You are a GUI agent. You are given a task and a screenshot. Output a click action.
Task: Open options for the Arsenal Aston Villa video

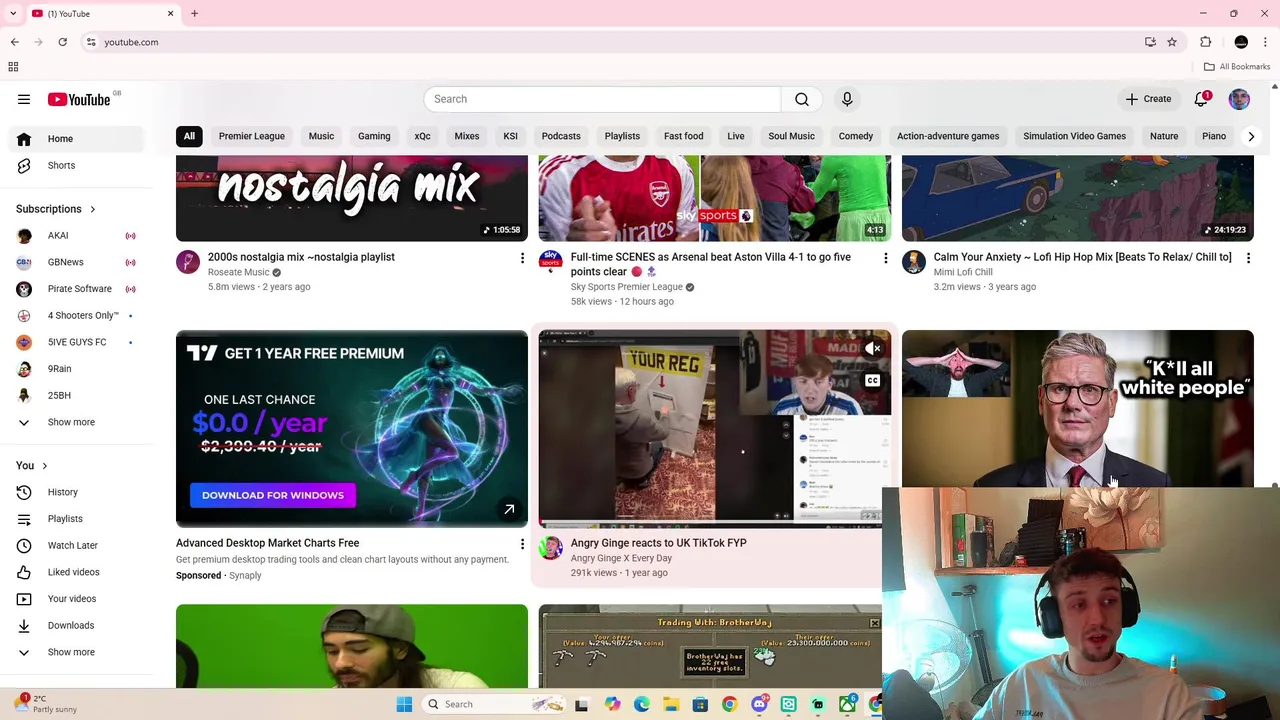point(885,258)
